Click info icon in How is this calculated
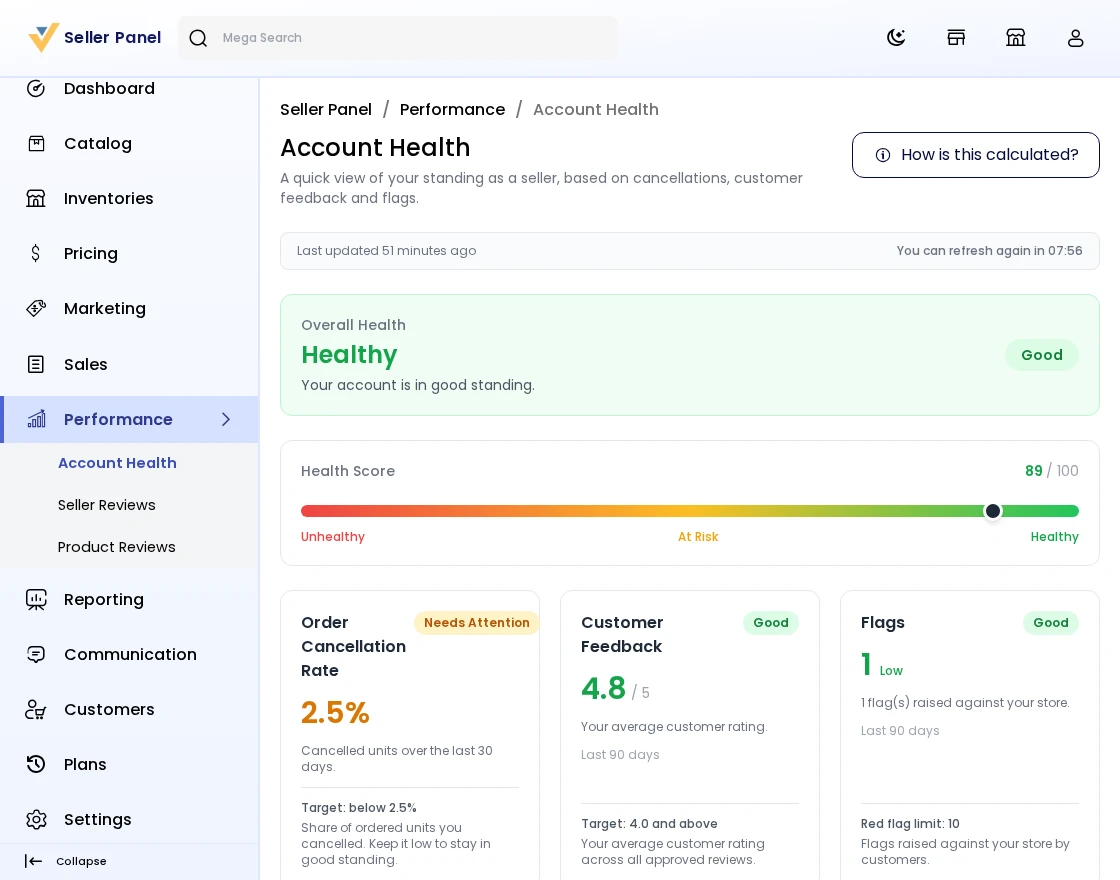The width and height of the screenshot is (1120, 880). (883, 155)
